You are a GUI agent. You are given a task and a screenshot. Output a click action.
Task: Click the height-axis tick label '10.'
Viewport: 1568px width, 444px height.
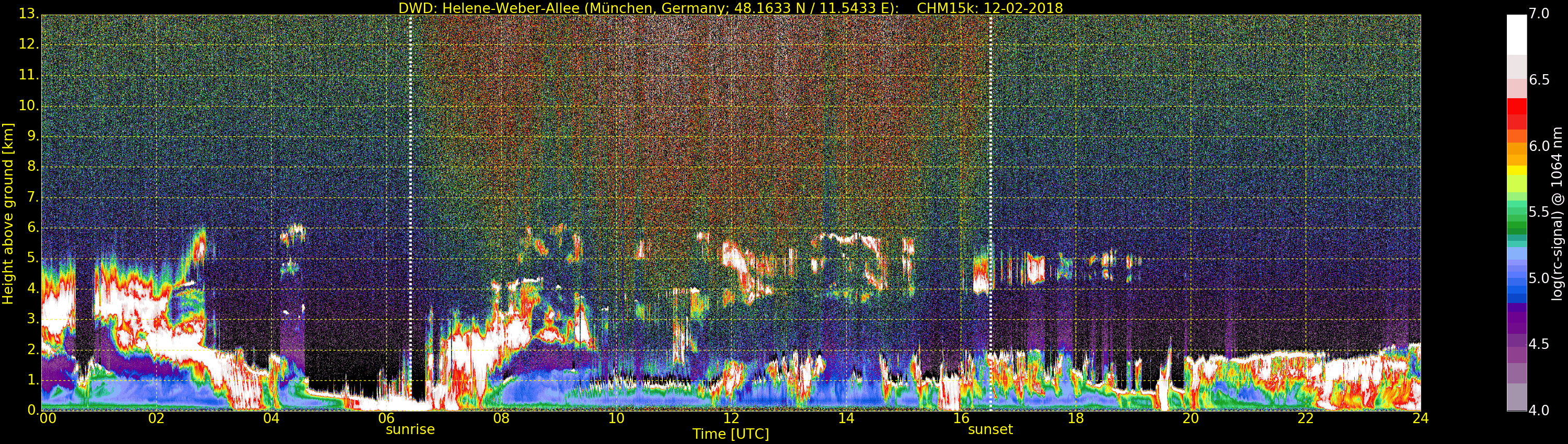(29, 106)
